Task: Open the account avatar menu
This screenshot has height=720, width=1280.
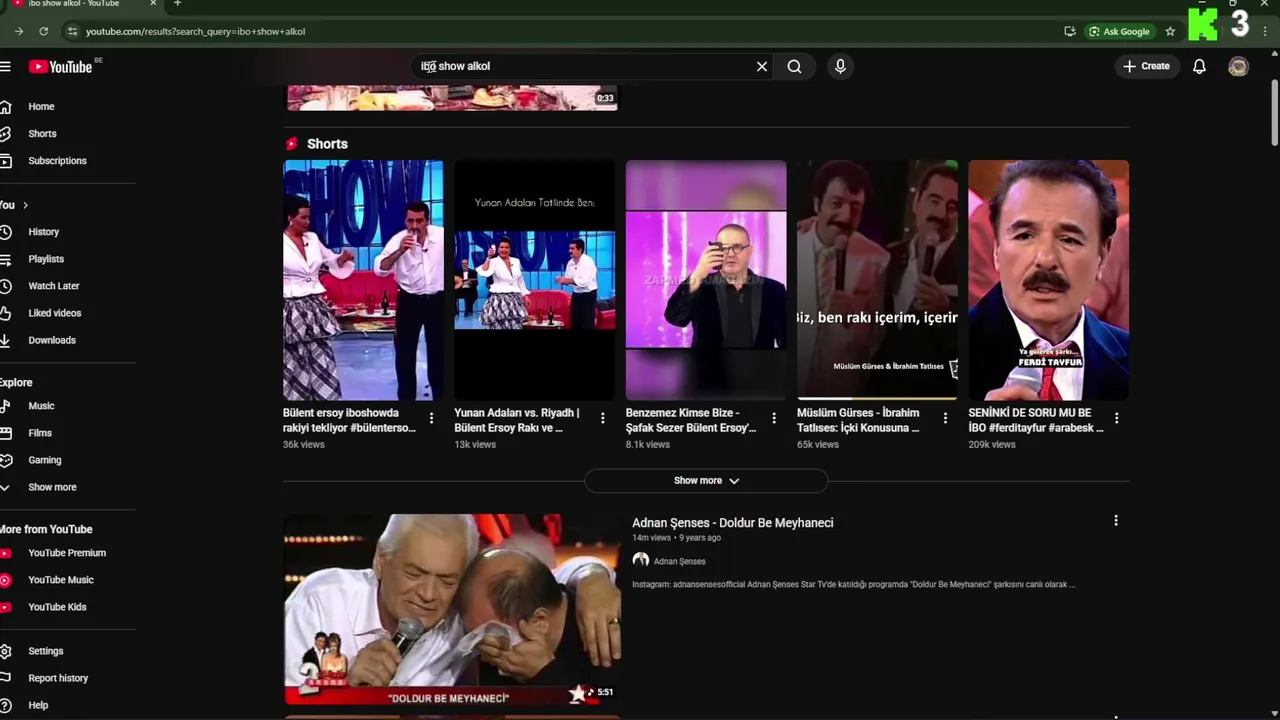Action: click(x=1238, y=66)
